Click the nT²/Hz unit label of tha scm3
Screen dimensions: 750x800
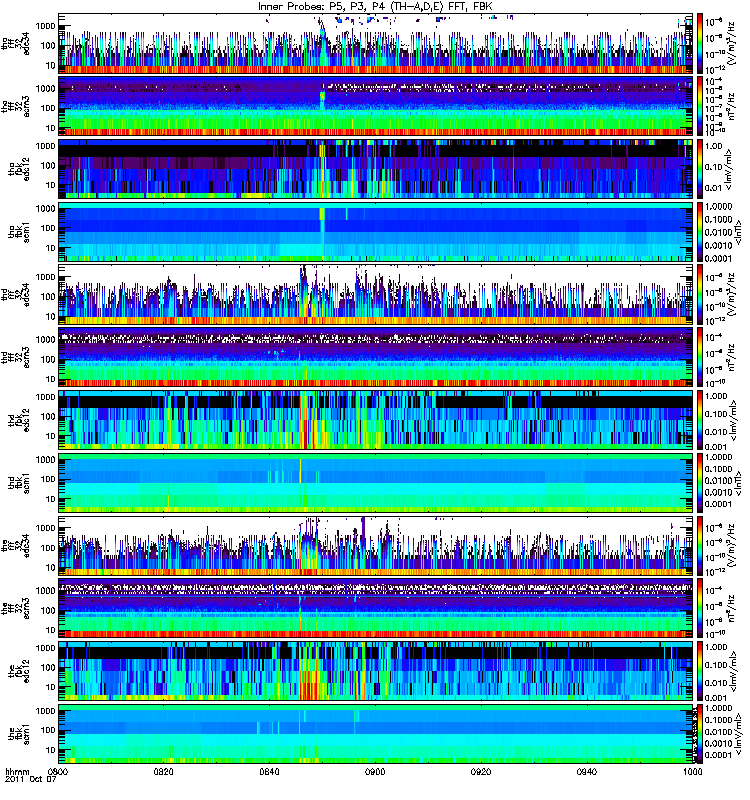coord(730,106)
